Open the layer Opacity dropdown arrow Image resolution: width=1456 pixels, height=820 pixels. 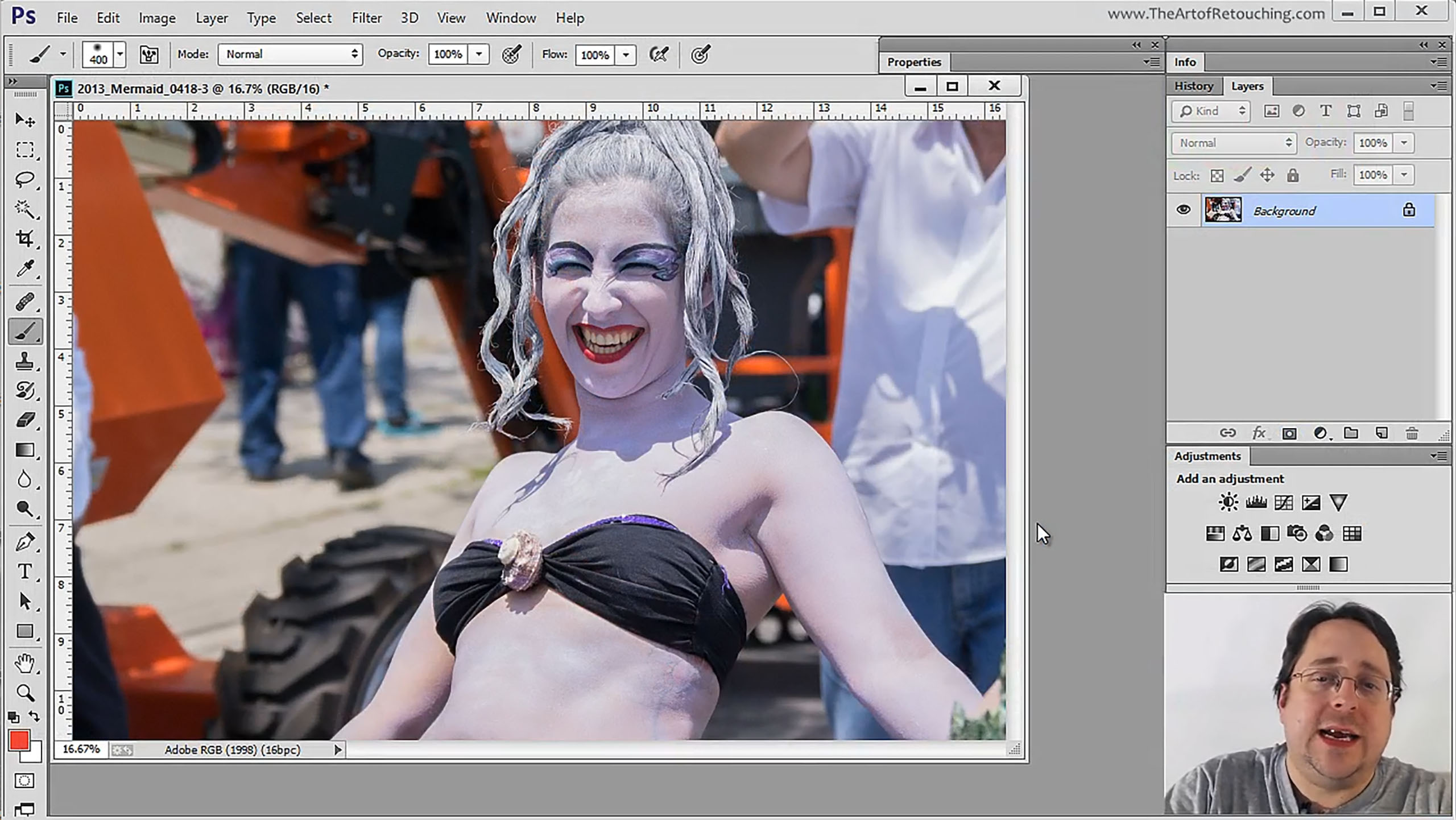coord(1404,143)
